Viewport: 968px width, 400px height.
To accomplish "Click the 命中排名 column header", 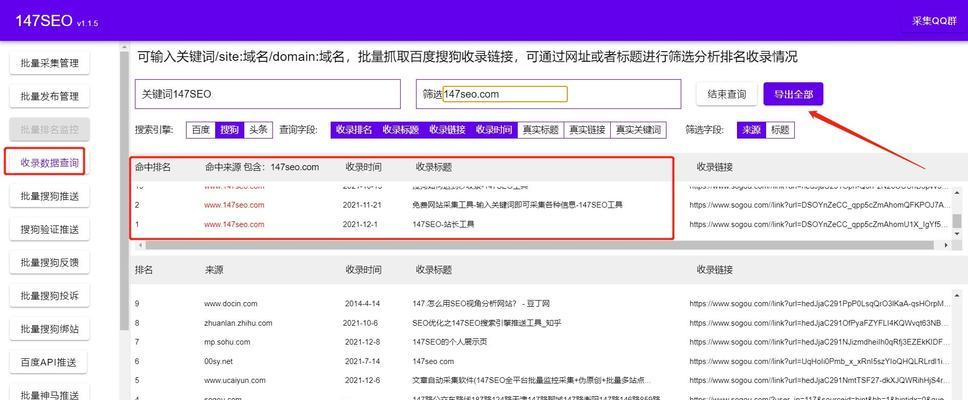I will tap(153, 167).
